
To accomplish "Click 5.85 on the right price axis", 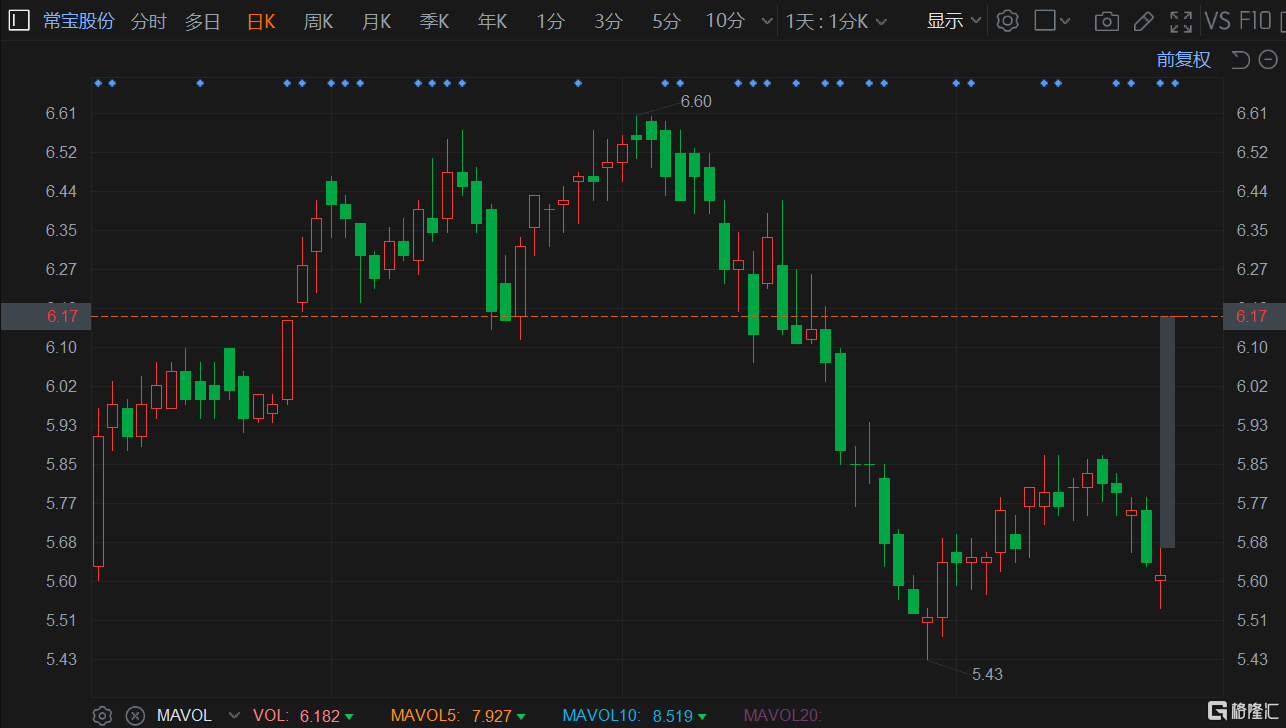I will pyautogui.click(x=1252, y=464).
